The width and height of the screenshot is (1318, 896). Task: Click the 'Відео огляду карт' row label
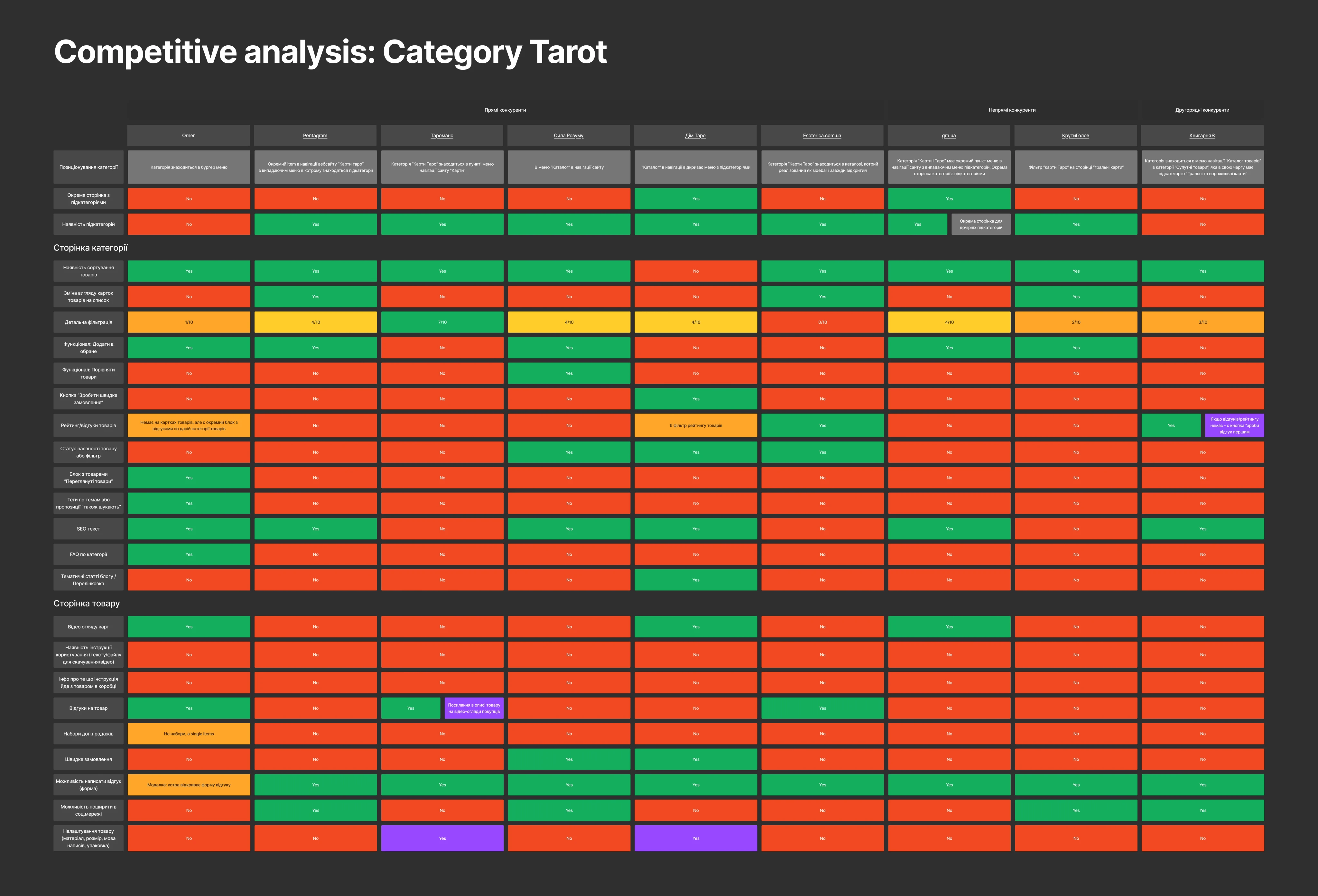tap(88, 627)
